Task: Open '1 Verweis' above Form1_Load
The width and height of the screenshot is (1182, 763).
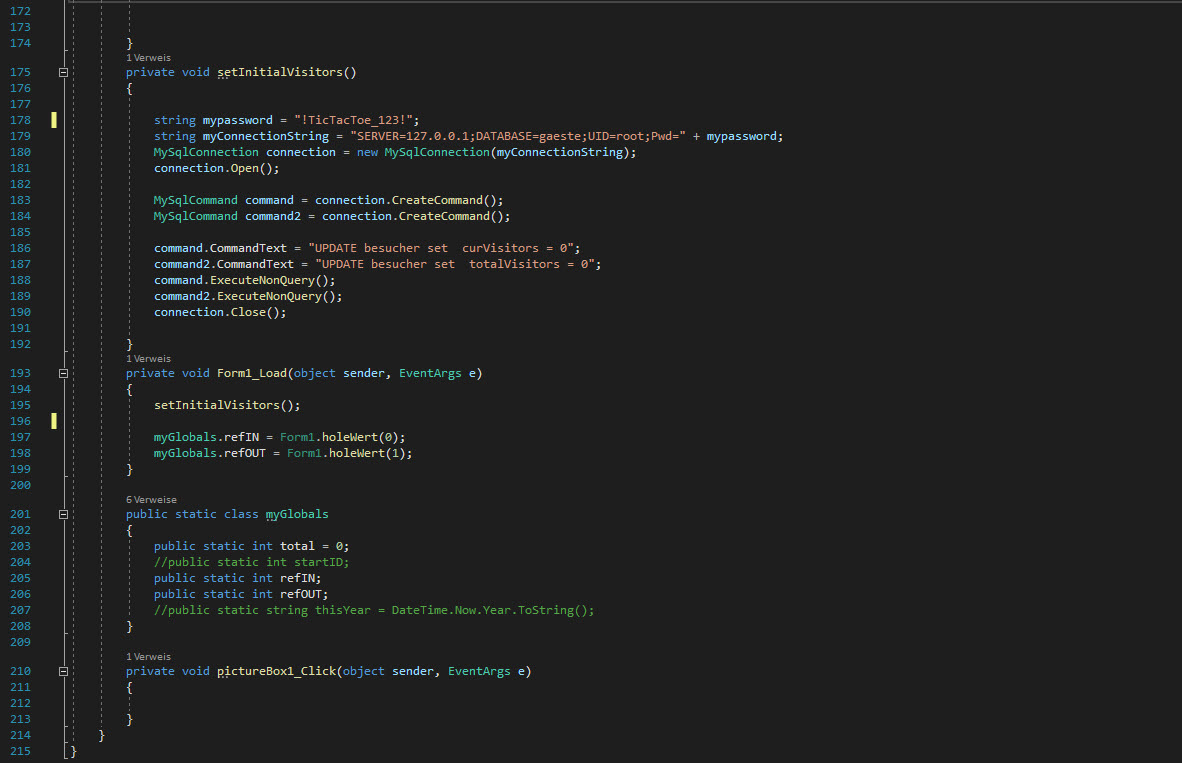Action: [x=148, y=358]
